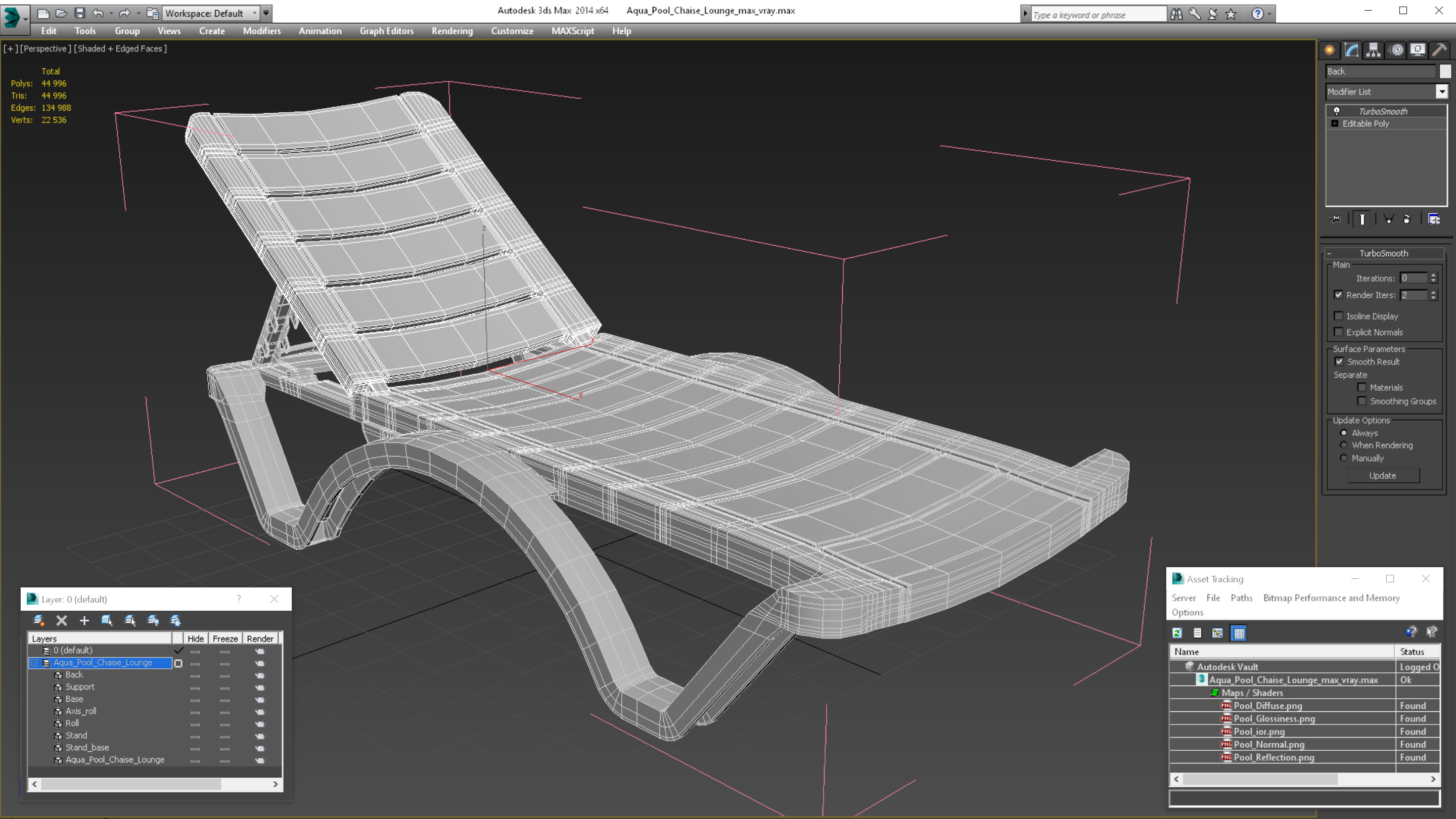The width and height of the screenshot is (1456, 819).
Task: Enable Separate by Materials checkbox
Action: (1361, 387)
